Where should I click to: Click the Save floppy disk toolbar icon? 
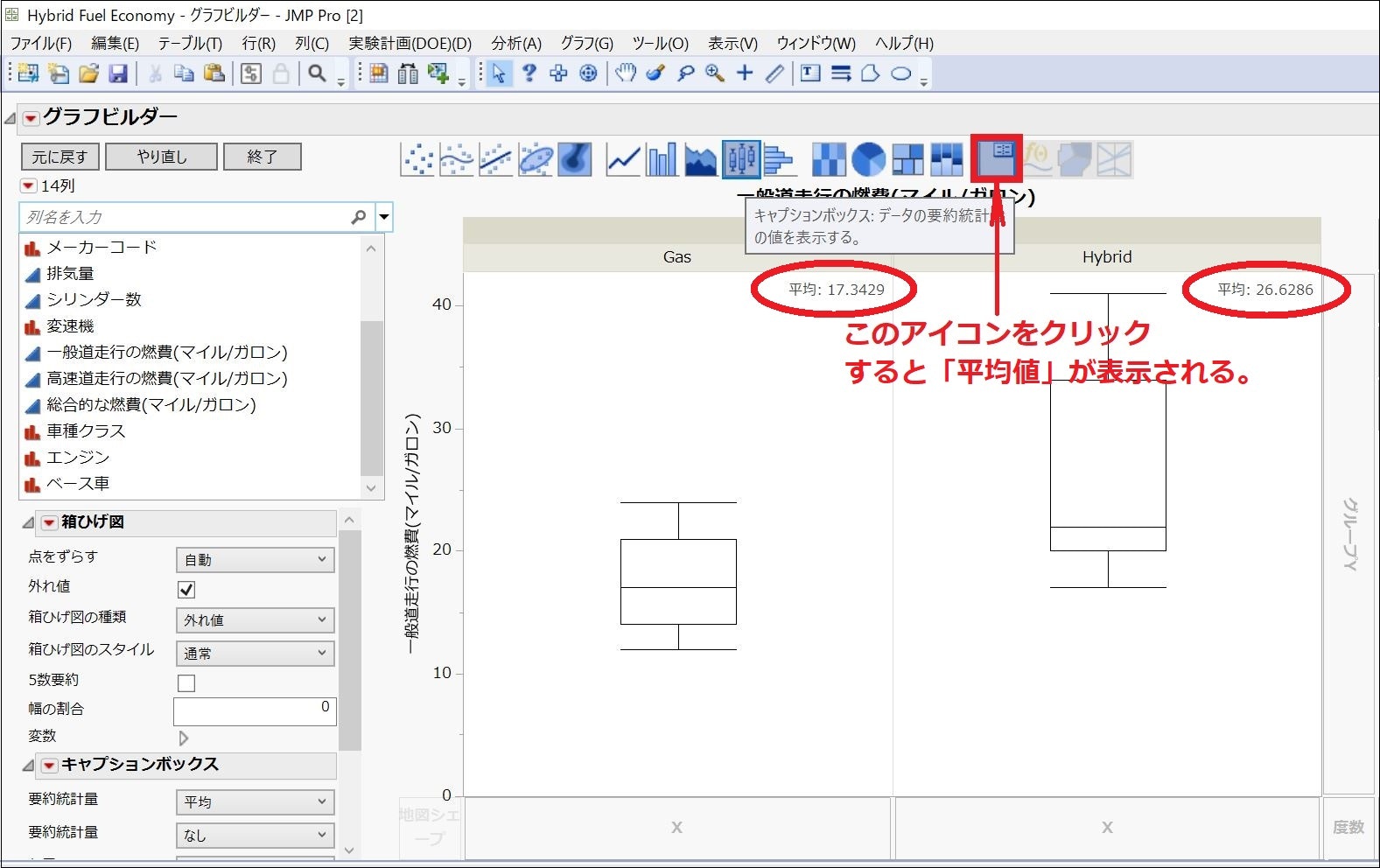118,73
